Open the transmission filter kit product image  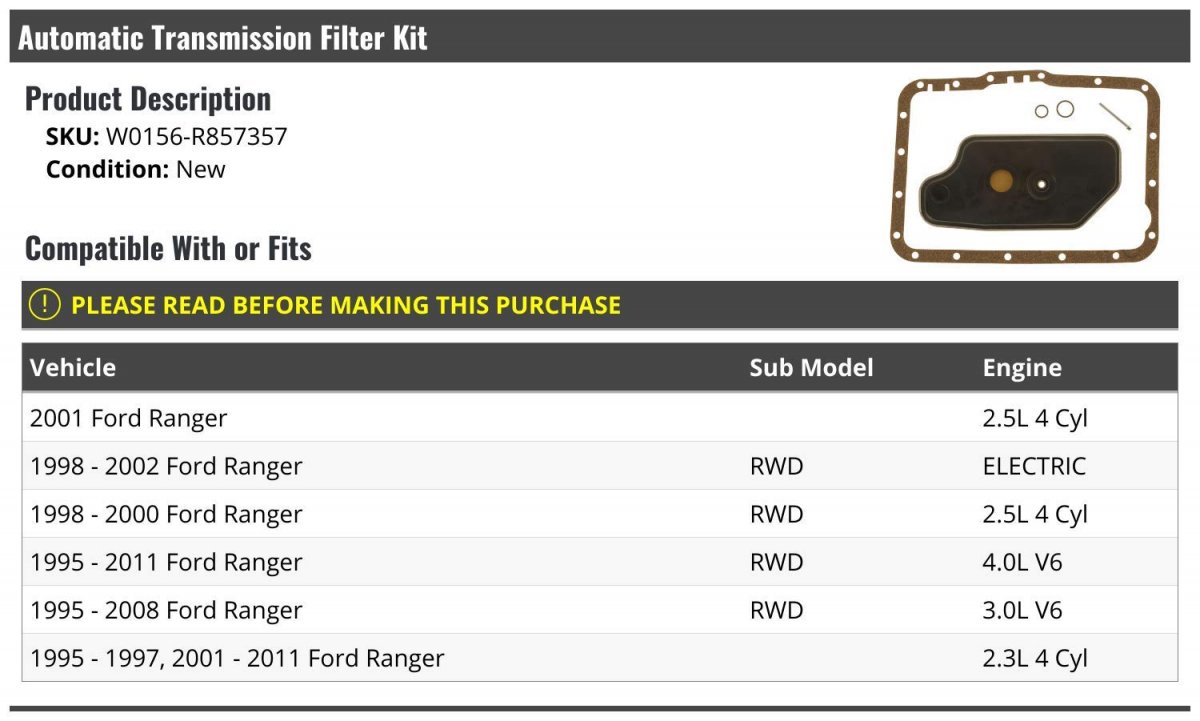[x=1026, y=166]
